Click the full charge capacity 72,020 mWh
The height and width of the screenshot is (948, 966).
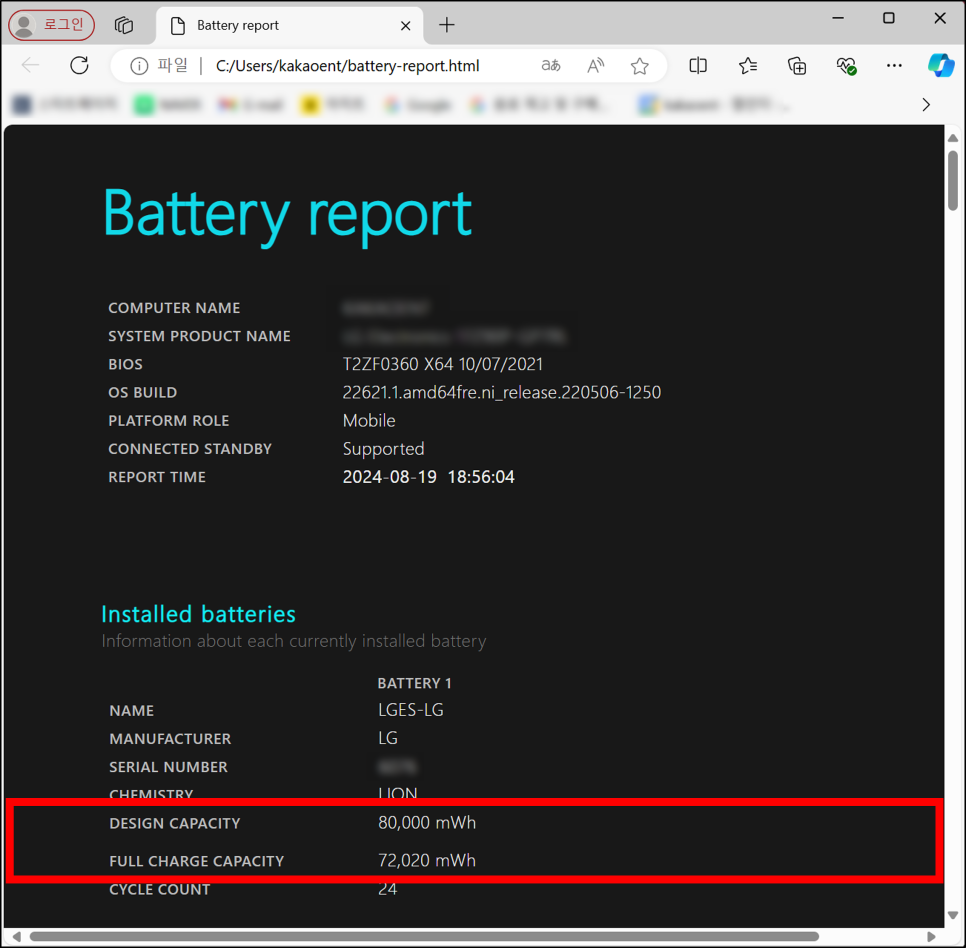coord(427,861)
